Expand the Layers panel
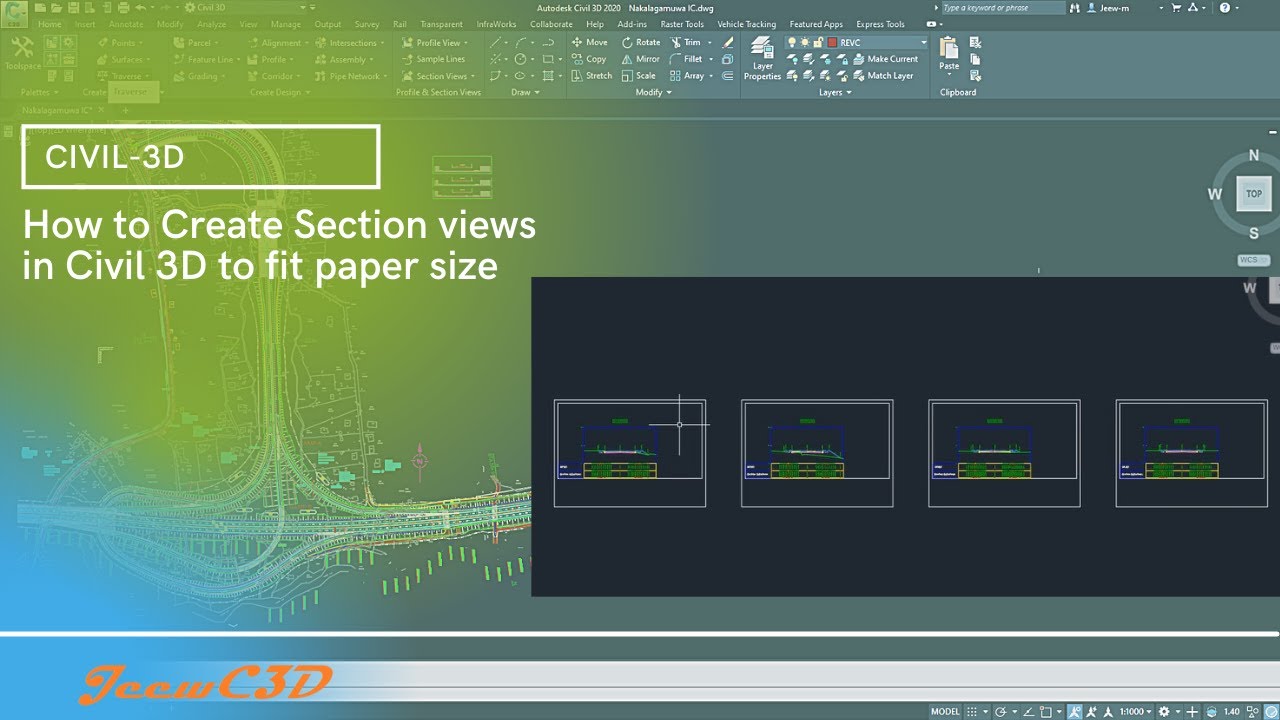This screenshot has width=1280, height=720. 835,92
